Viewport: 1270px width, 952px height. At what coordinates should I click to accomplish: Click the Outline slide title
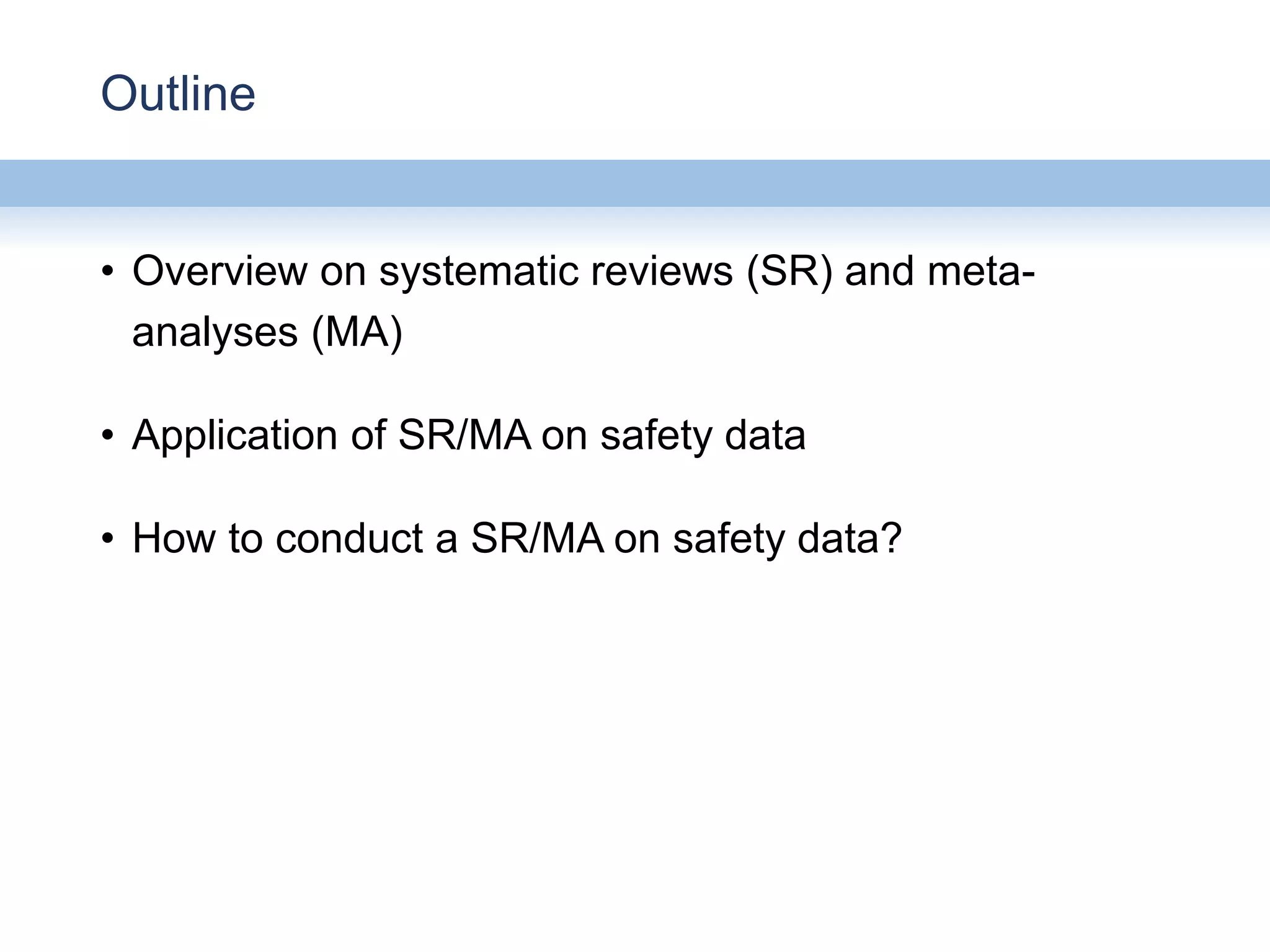click(x=178, y=94)
